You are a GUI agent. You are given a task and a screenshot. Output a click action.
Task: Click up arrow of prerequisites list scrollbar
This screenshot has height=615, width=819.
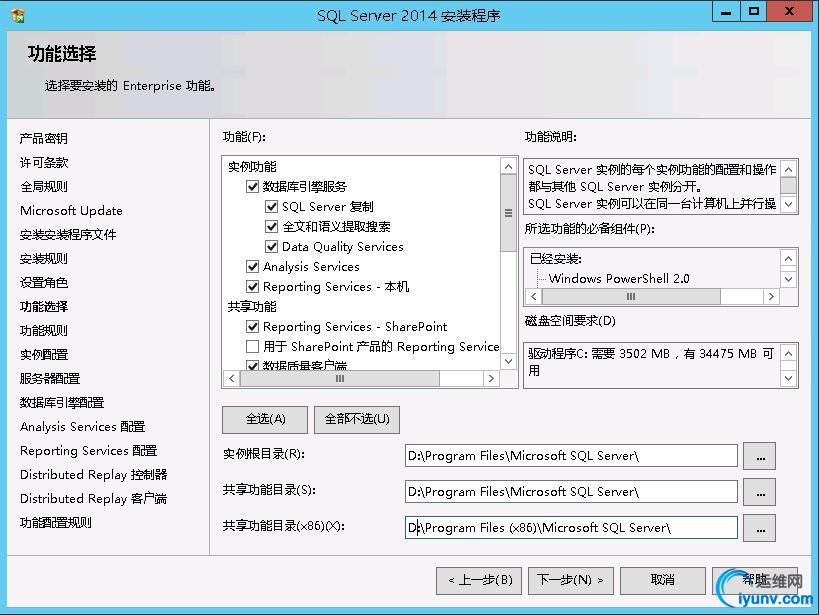pyautogui.click(x=789, y=258)
